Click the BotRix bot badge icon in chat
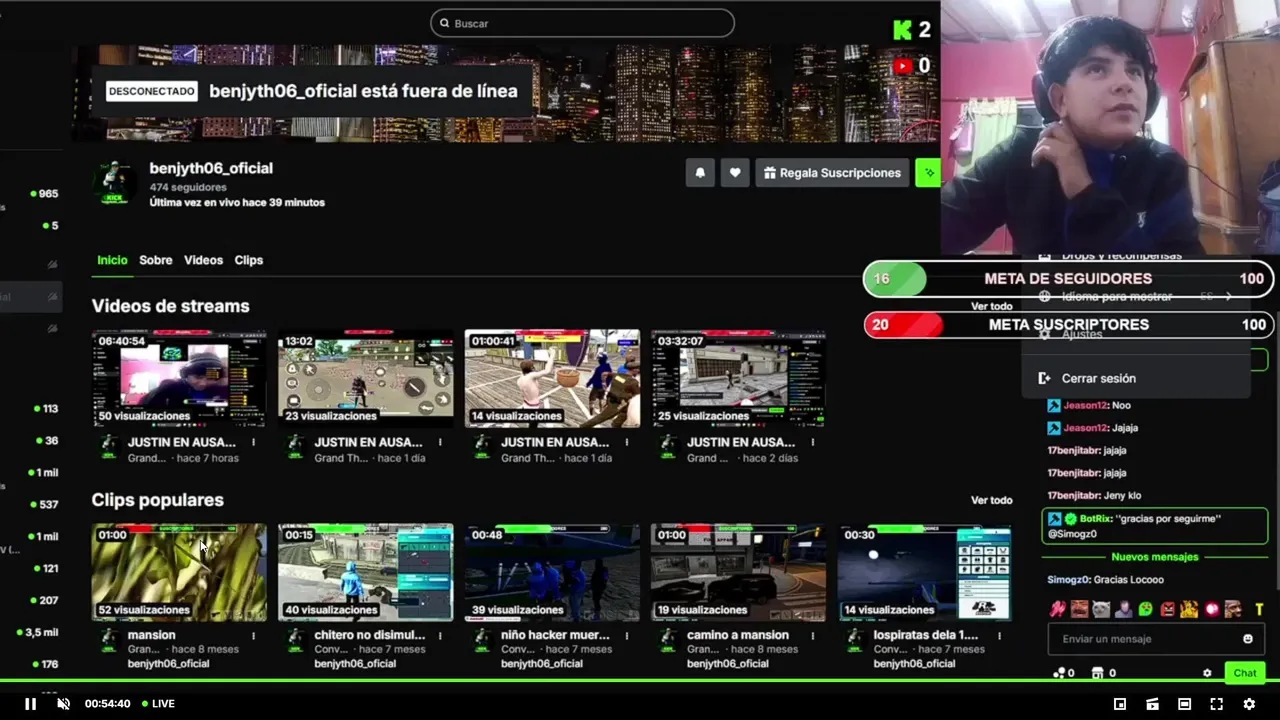 click(1055, 519)
